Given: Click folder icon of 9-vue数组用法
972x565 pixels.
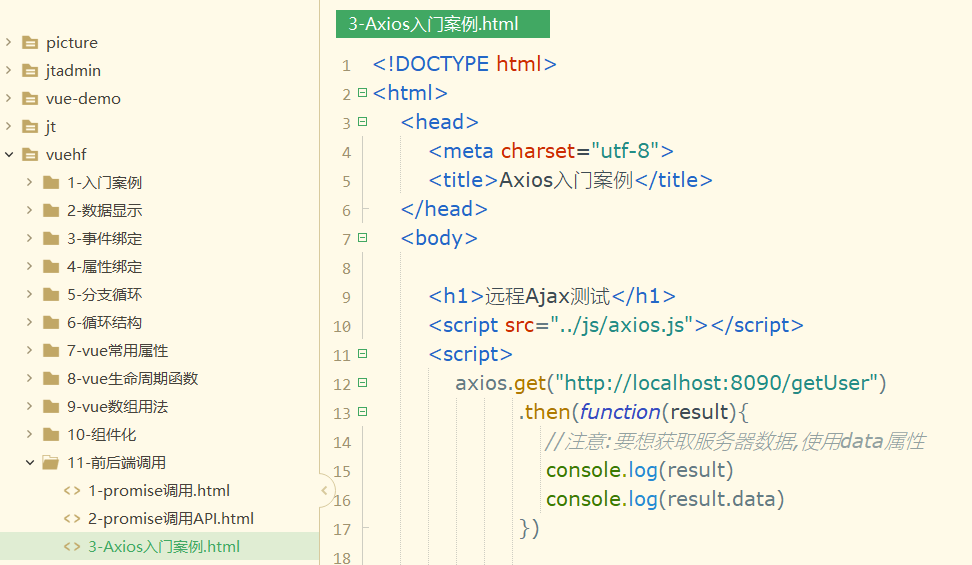Looking at the screenshot, I should (51, 407).
